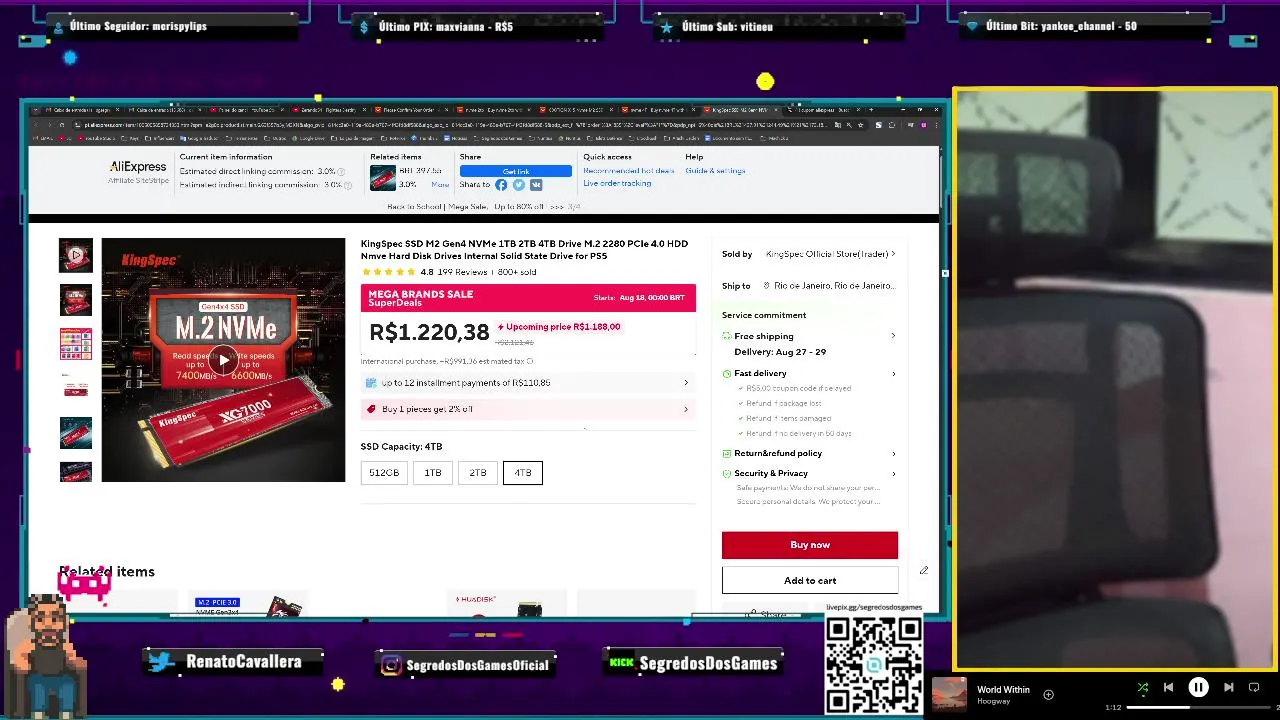Toggle shuffle in the Spotify player
The image size is (1280, 720).
[x=1142, y=687]
